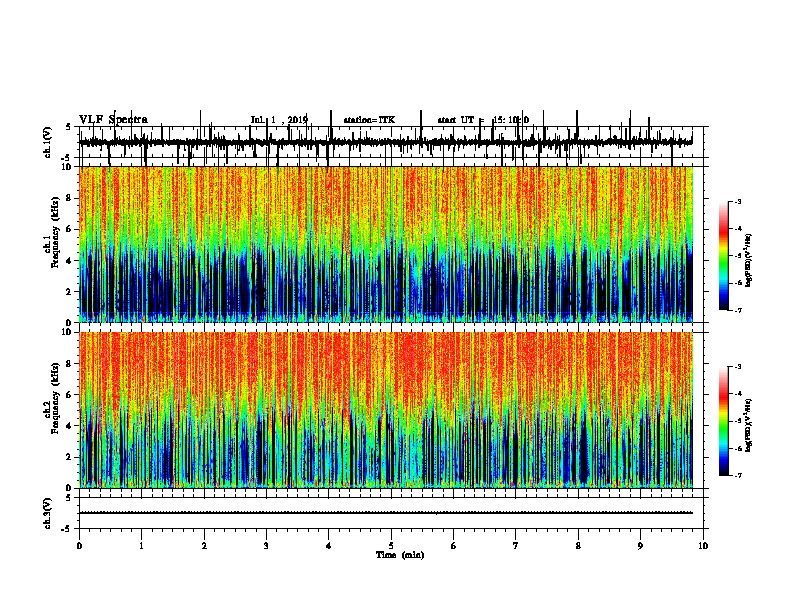Click the "6" kHz tick of ch.1 spectrogram
This screenshot has height=612, width=792.
pos(70,229)
